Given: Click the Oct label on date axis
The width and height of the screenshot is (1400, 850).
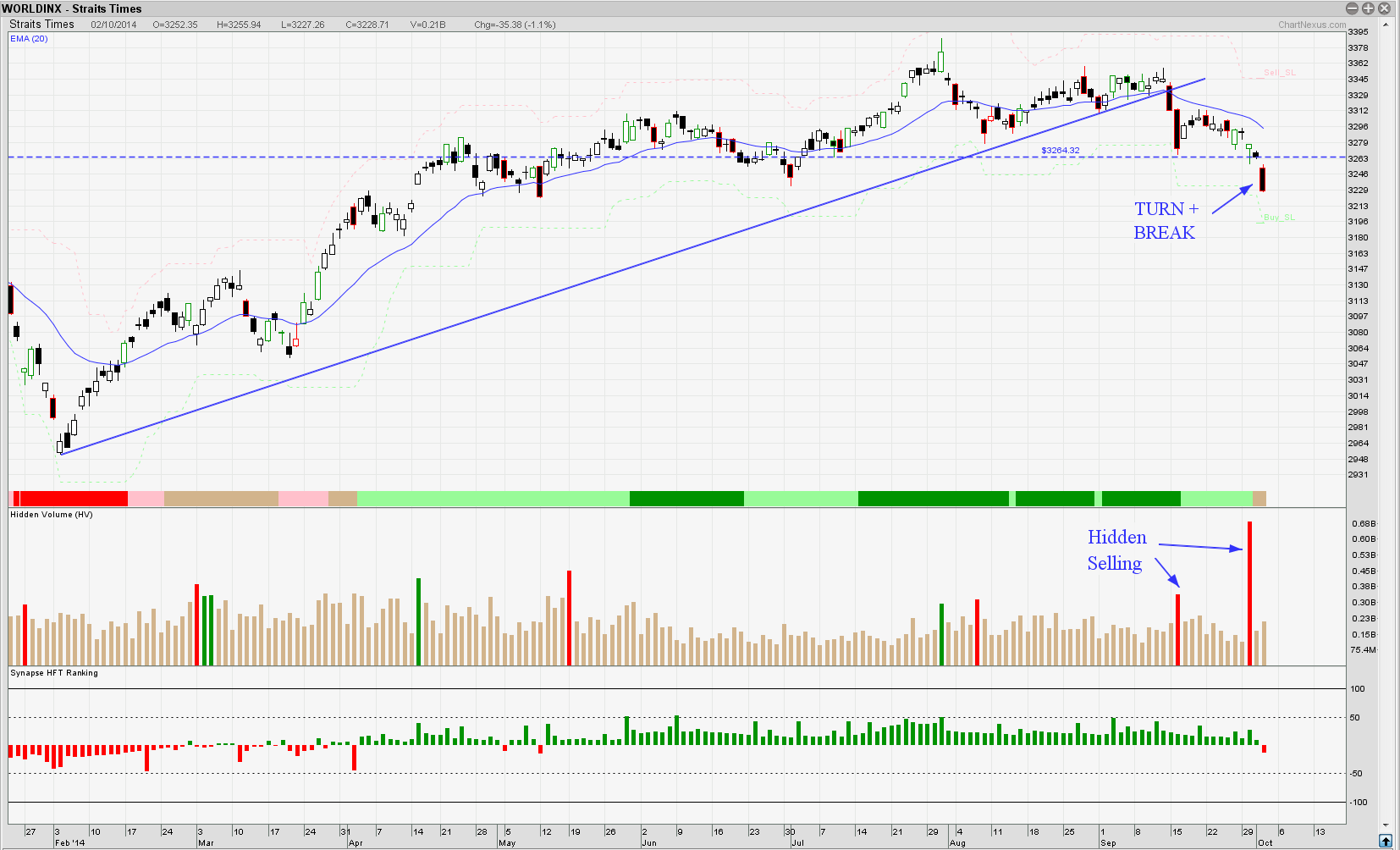Looking at the screenshot, I should [x=1265, y=843].
